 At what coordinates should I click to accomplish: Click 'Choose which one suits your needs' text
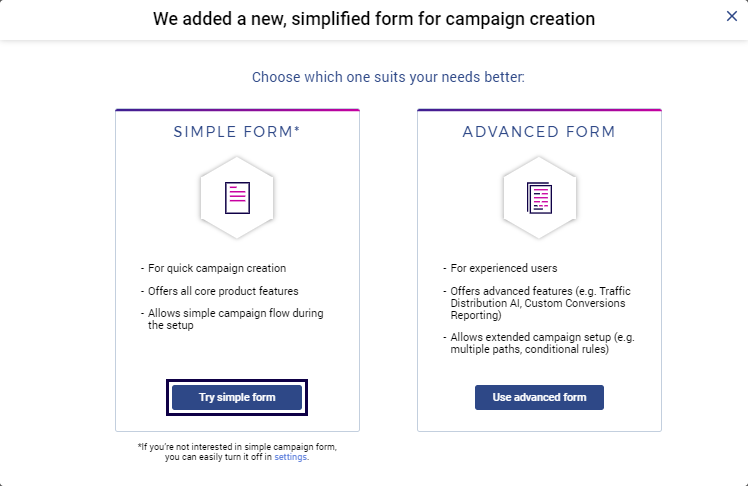pos(388,77)
